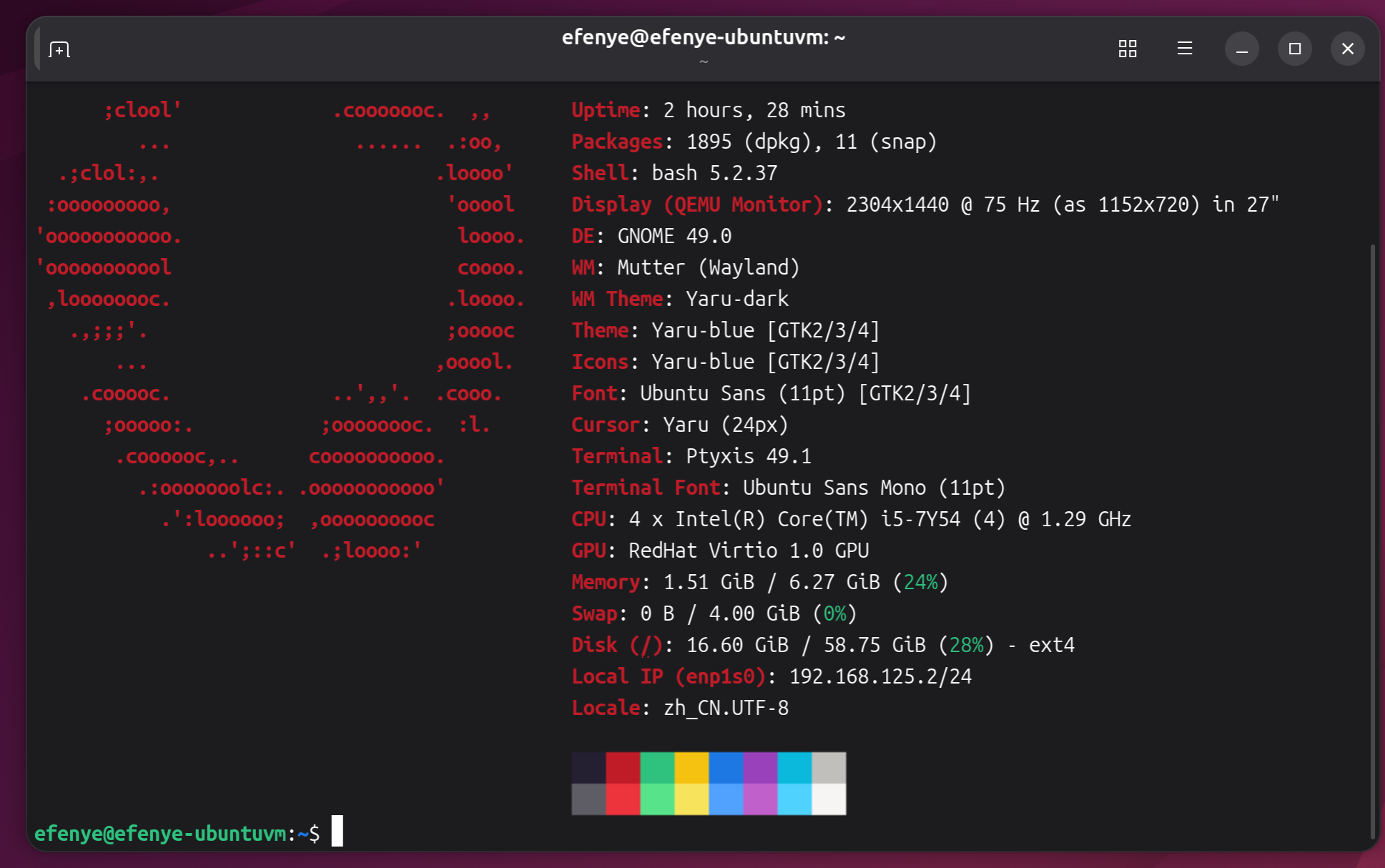This screenshot has width=1385, height=868.
Task: Click the bright red color block
Action: point(623,799)
